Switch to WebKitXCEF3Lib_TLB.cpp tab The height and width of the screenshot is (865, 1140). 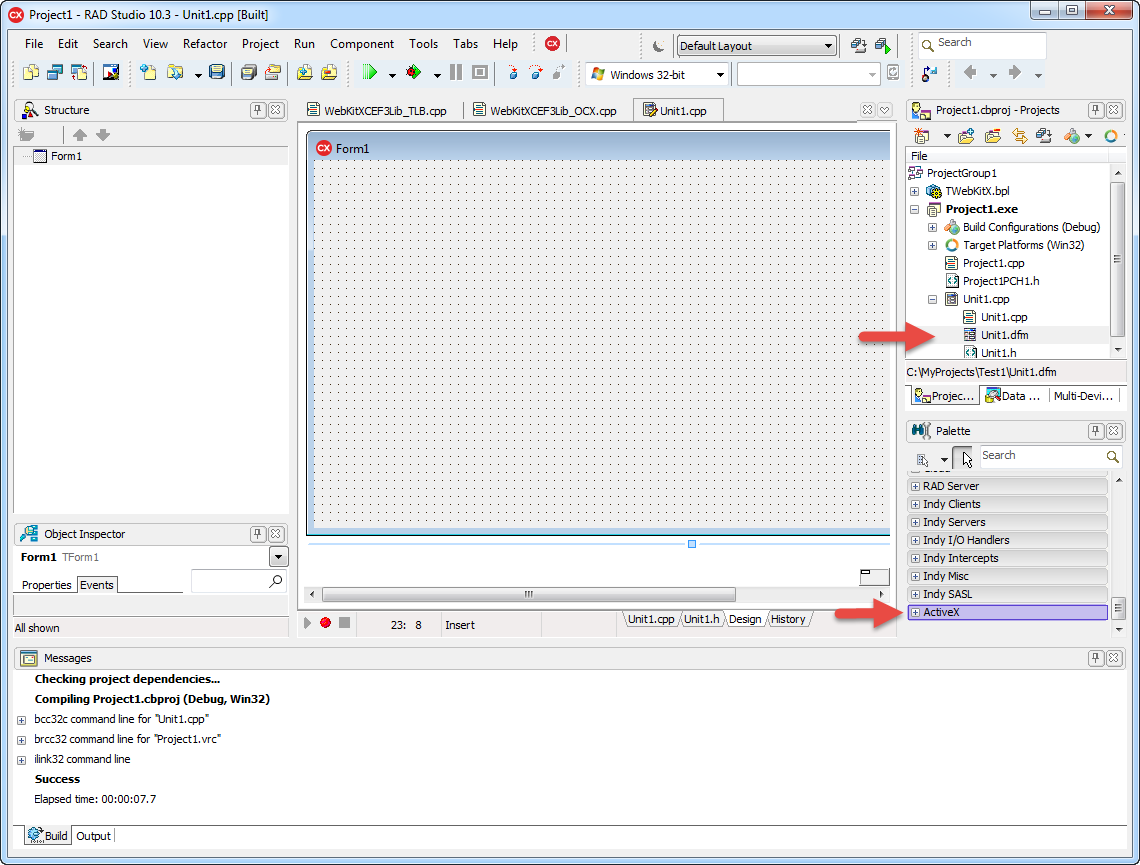[377, 110]
